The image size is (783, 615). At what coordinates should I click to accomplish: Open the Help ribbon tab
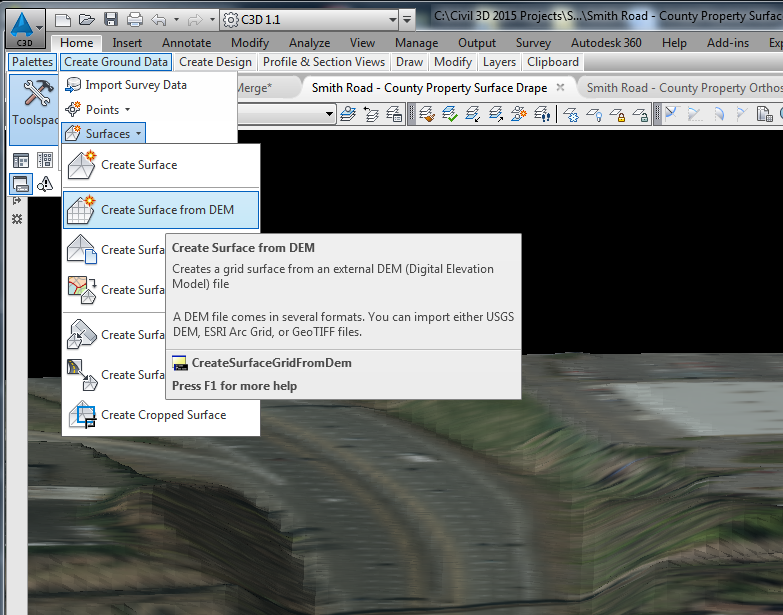coord(674,43)
